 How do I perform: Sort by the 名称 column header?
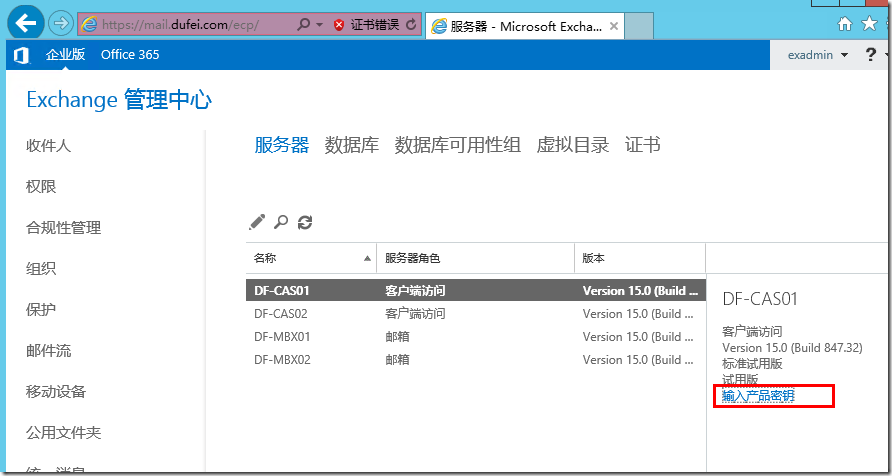tap(311, 258)
